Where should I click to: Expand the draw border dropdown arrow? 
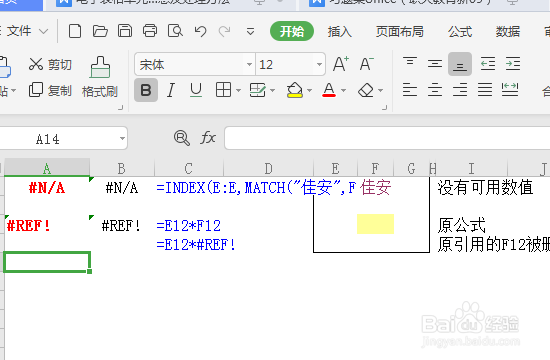click(x=273, y=91)
